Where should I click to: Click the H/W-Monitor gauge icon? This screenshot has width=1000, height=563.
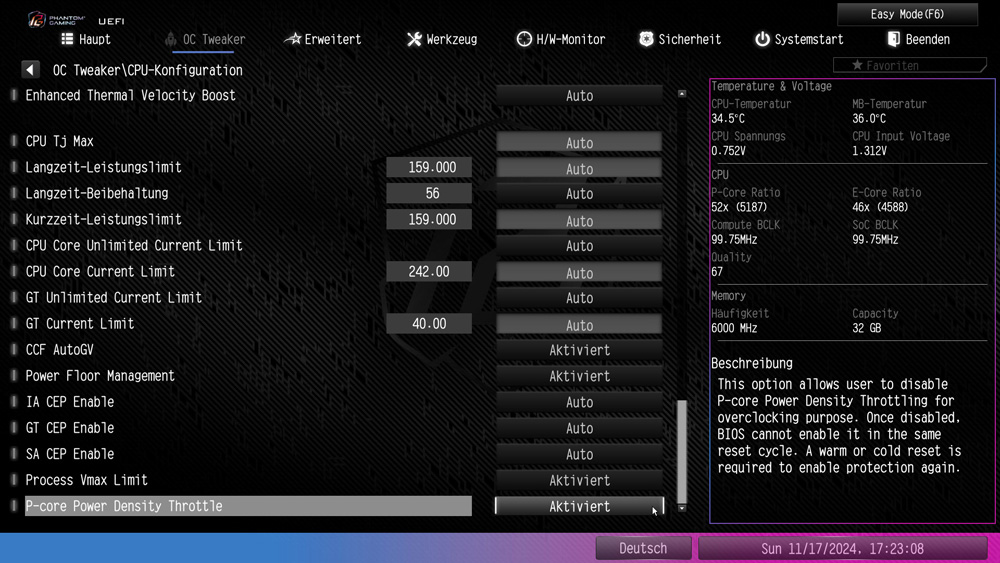(524, 39)
